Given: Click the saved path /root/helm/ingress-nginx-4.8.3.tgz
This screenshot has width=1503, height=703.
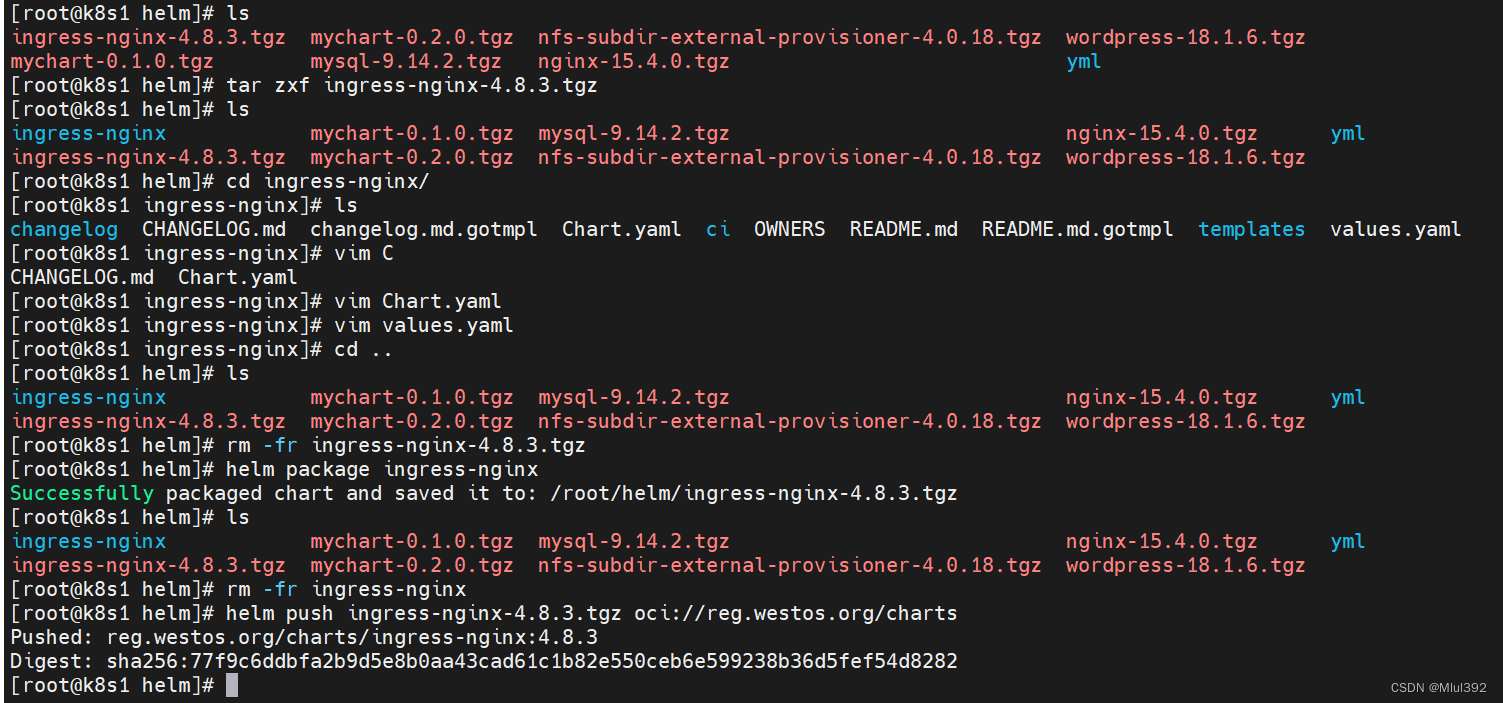Looking at the screenshot, I should click(x=754, y=493).
